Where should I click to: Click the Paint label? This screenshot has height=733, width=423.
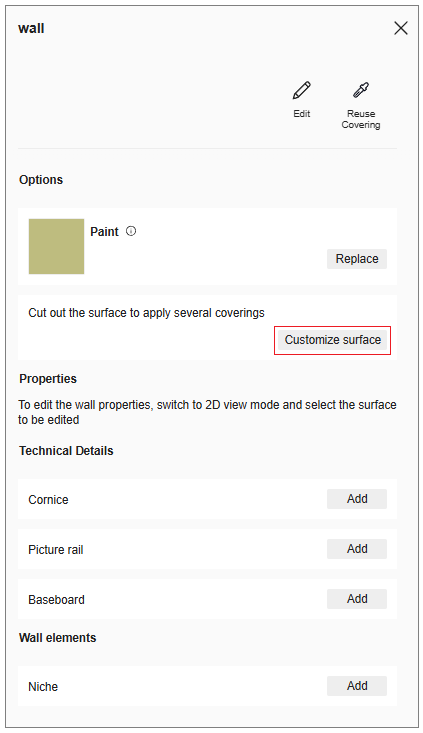click(x=105, y=231)
